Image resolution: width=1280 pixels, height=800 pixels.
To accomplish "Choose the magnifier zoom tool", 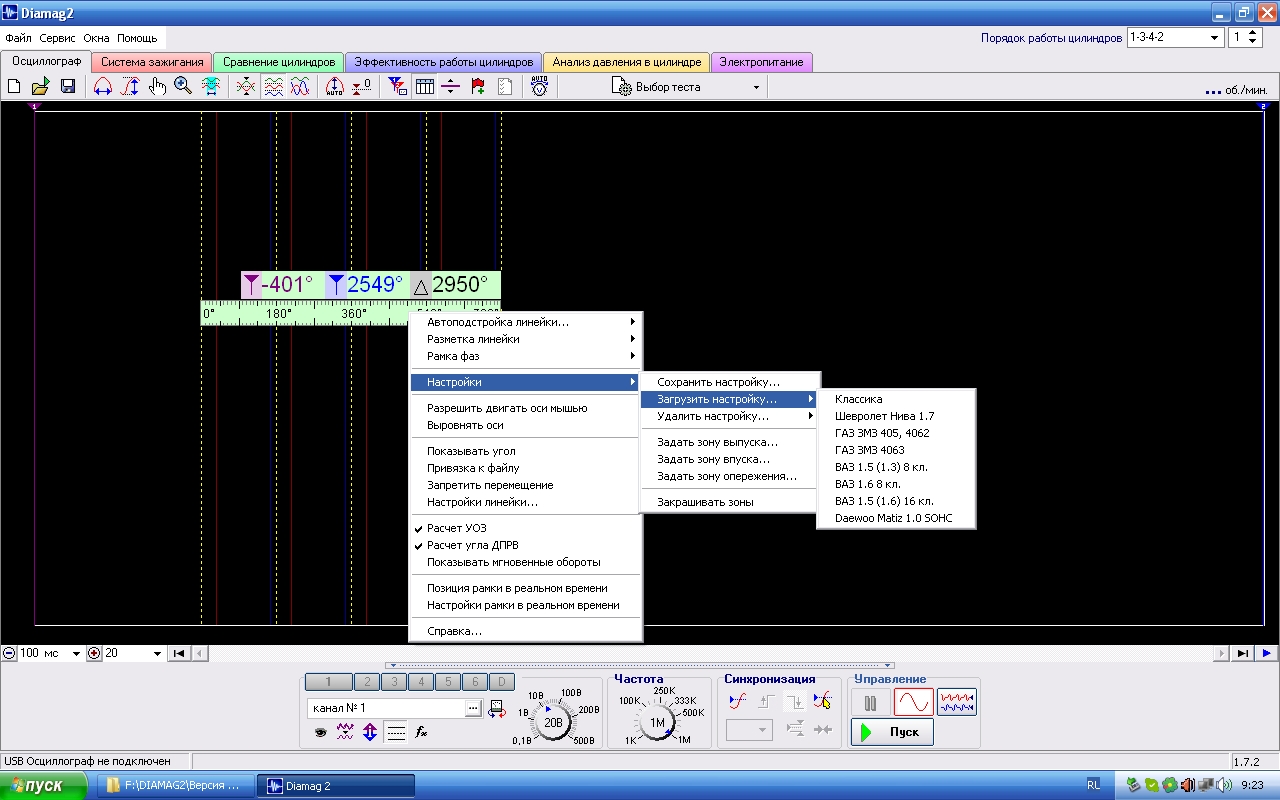I will pos(183,87).
